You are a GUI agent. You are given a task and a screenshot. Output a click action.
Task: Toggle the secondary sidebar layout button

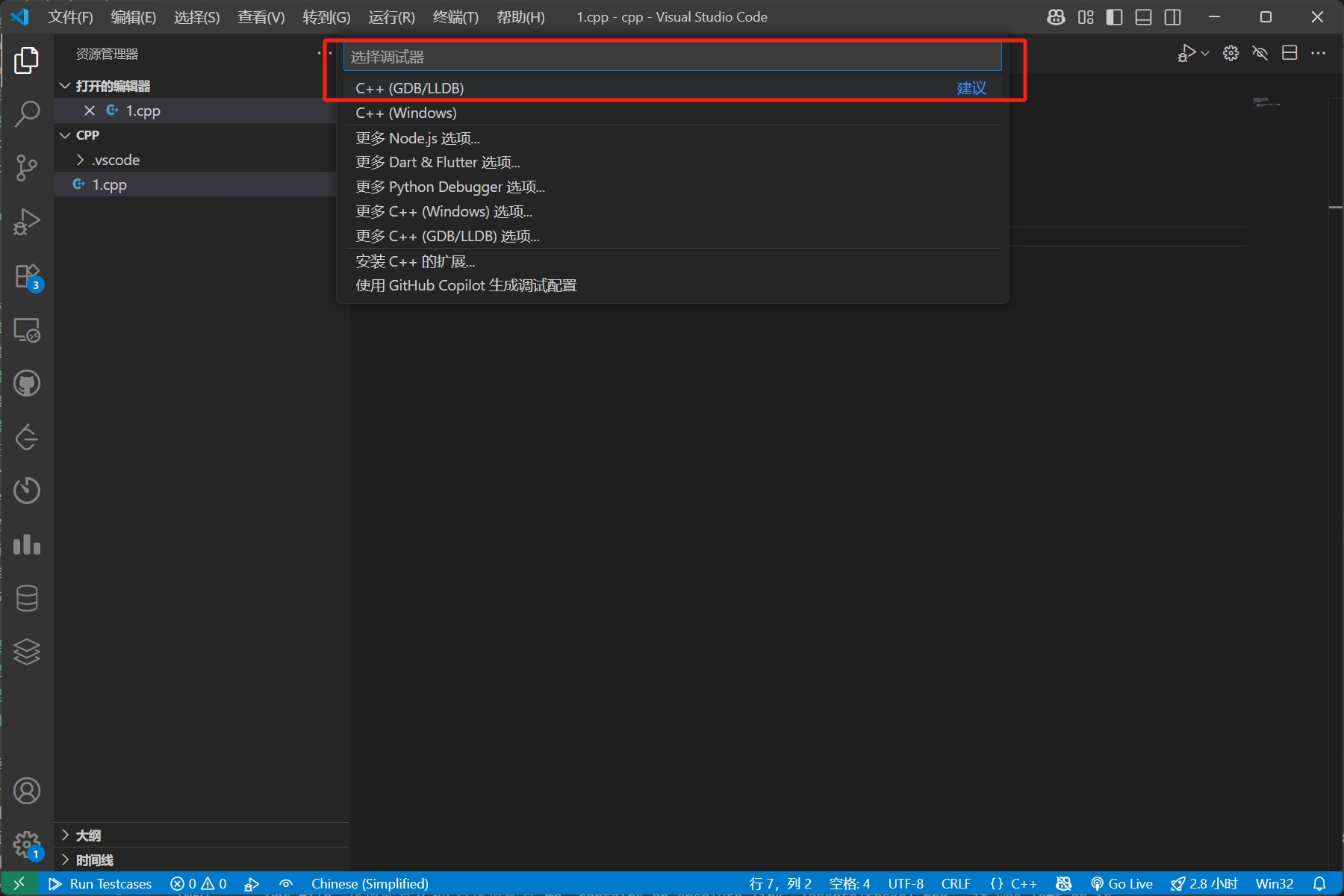(x=1172, y=17)
